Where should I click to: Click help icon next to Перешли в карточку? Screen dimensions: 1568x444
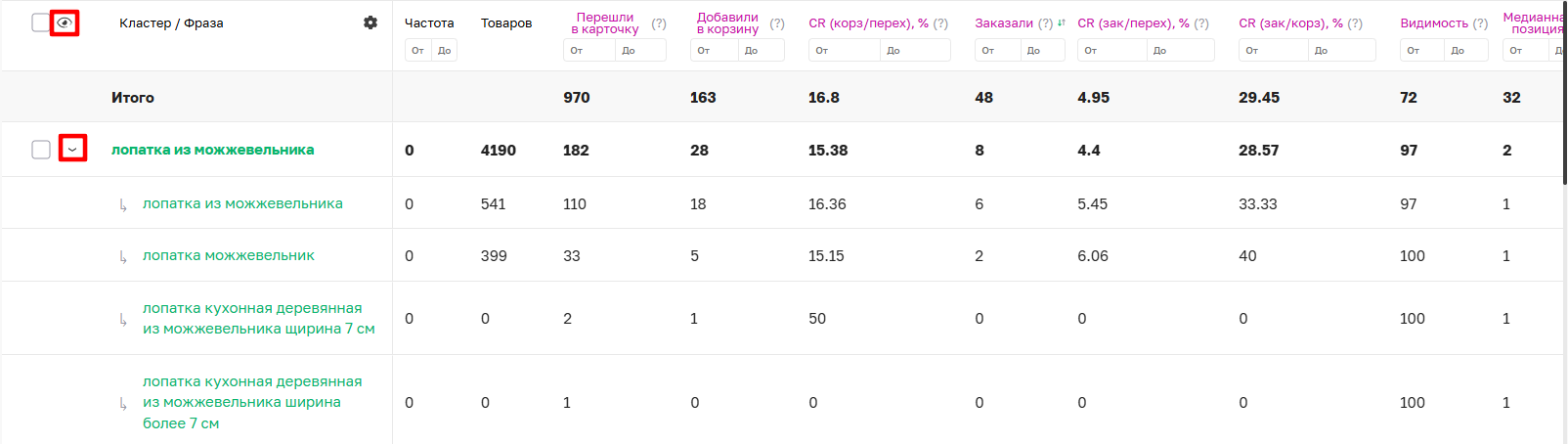coord(659,23)
